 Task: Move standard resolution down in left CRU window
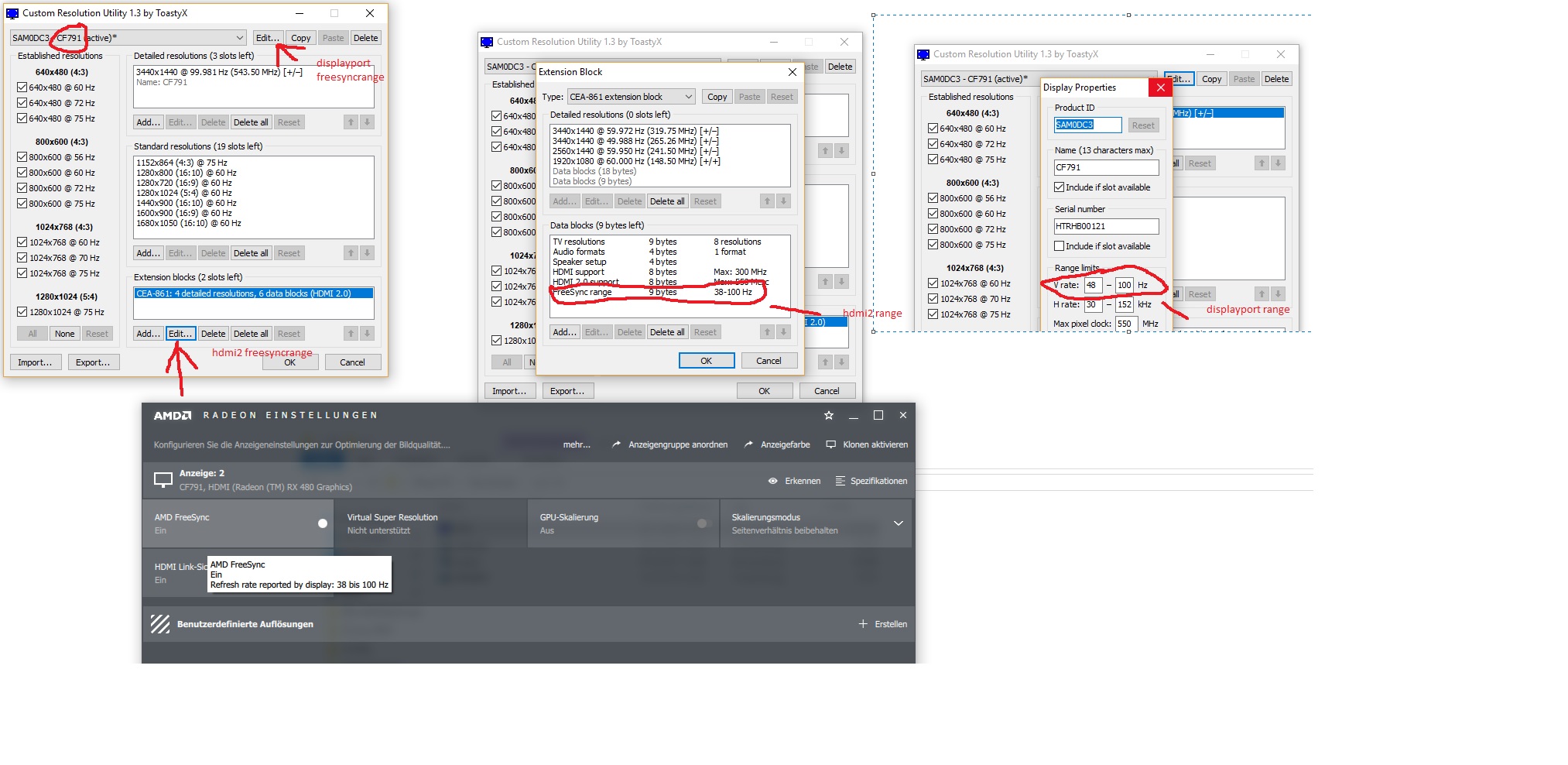[x=367, y=253]
